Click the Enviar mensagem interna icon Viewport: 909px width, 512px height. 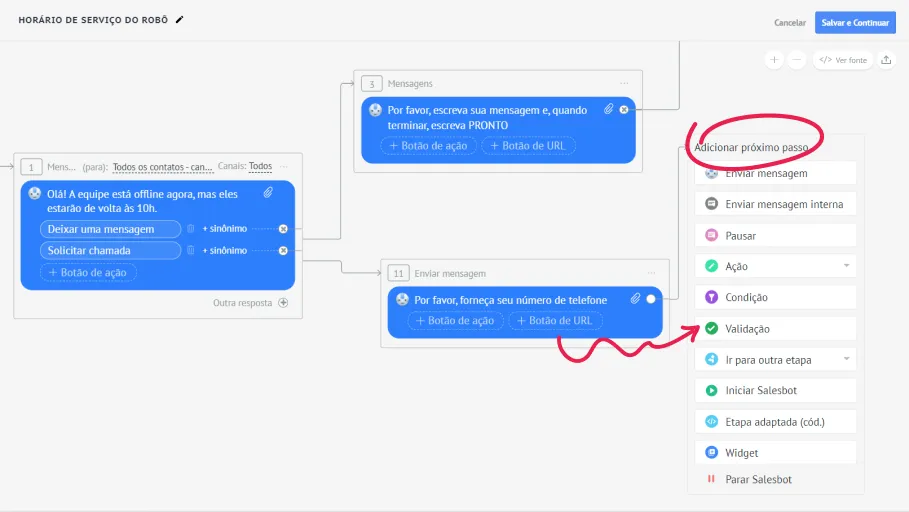tap(711, 204)
